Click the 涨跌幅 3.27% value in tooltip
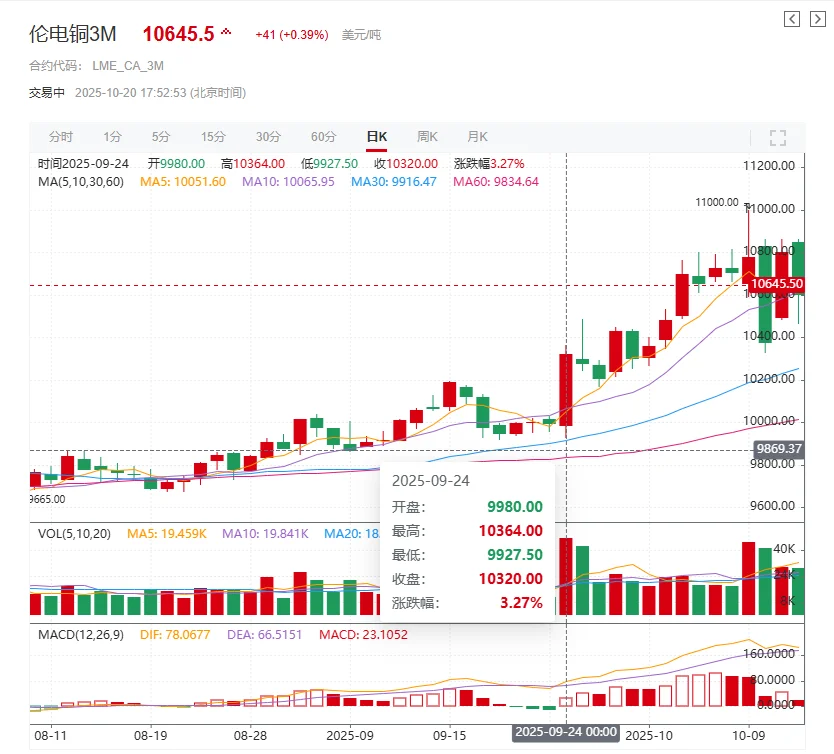834x754 pixels. [x=520, y=603]
